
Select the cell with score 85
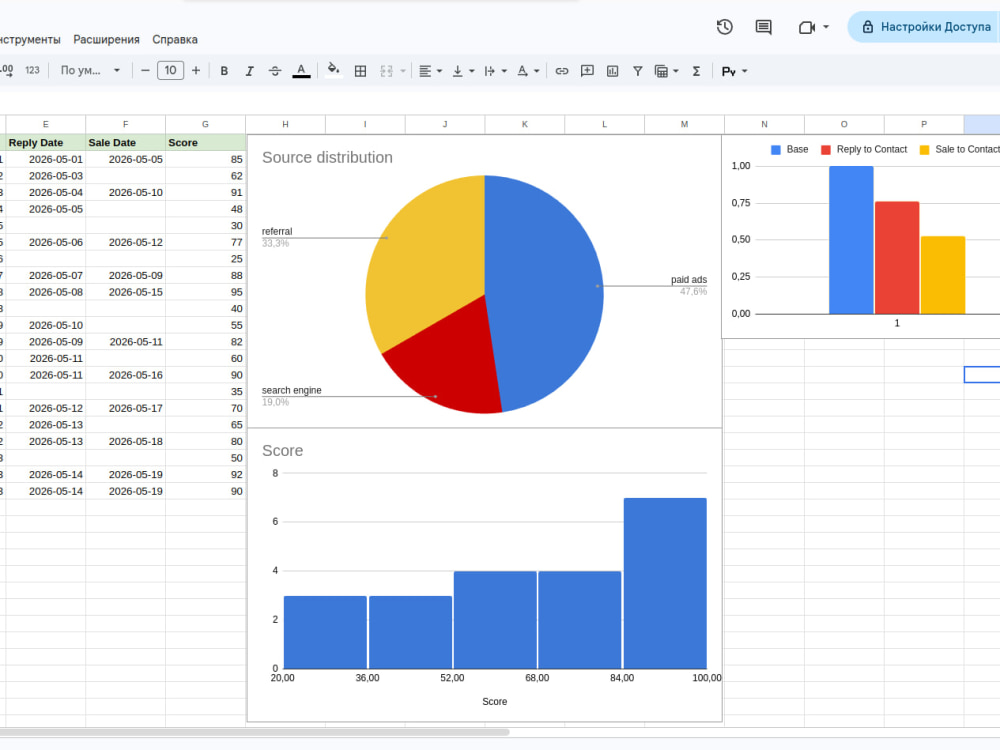(205, 159)
